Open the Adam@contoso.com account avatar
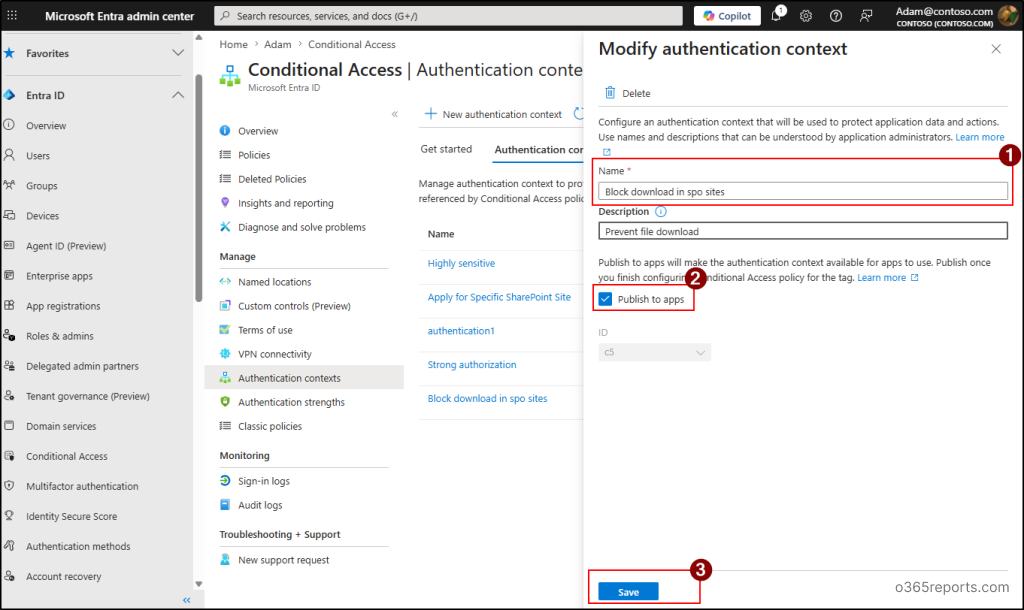Image resolution: width=1024 pixels, height=610 pixels. point(1008,16)
